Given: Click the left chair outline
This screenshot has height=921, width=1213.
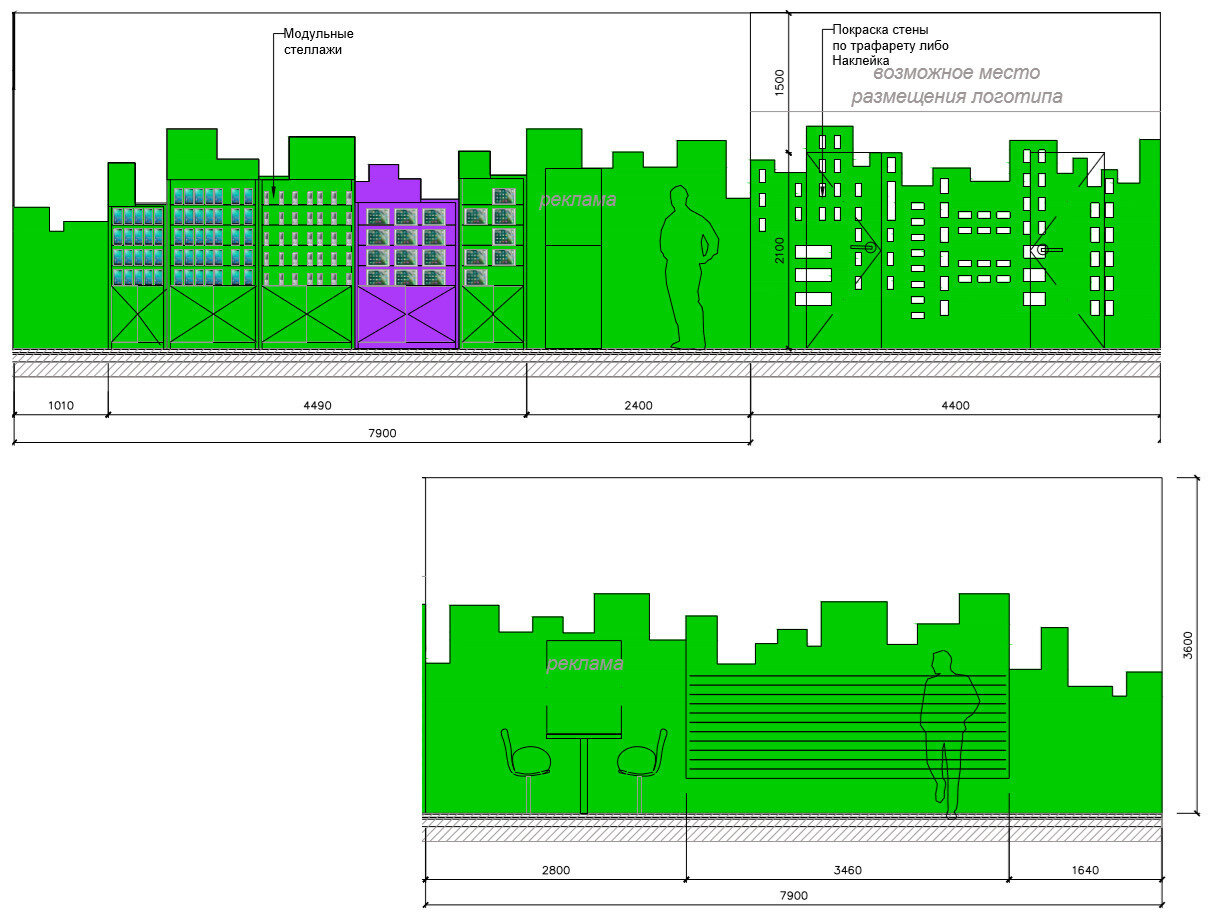Looking at the screenshot, I should [526, 768].
